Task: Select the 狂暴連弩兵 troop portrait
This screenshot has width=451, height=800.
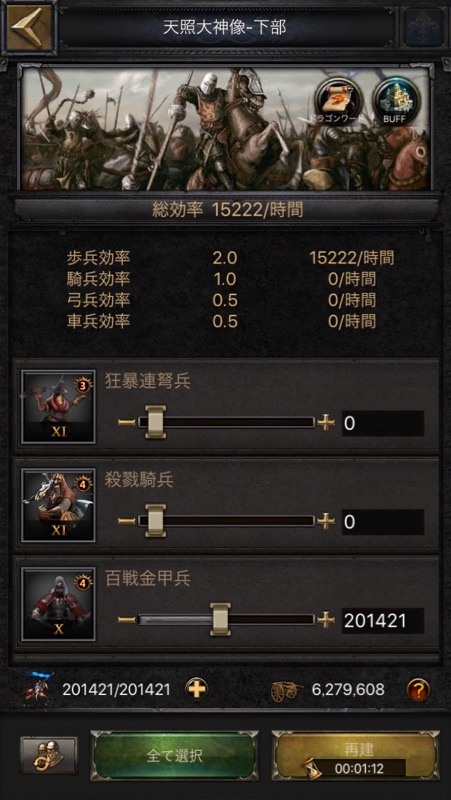Action: tap(58, 407)
